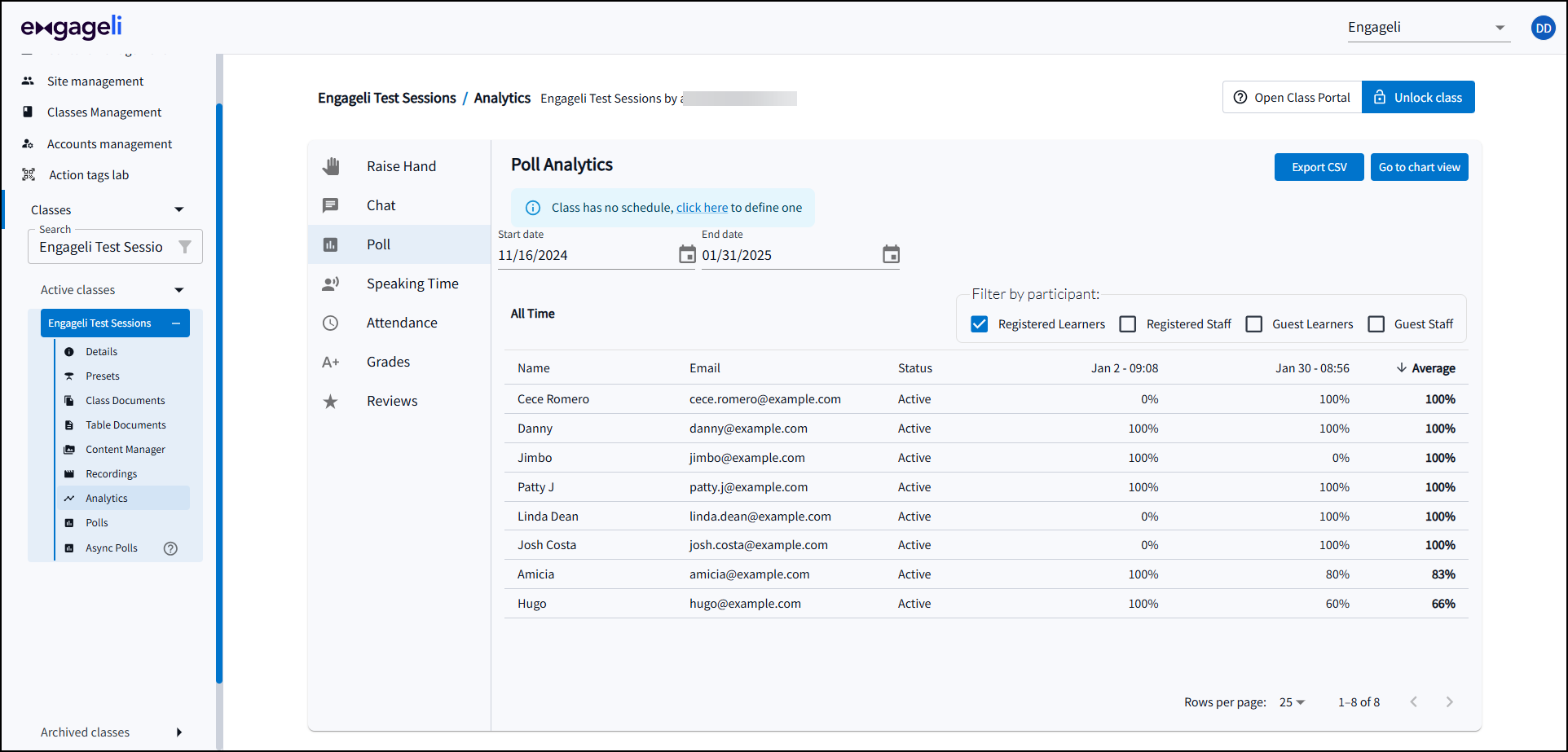Viewport: 1568px width, 752px height.
Task: Click the Attendance clock icon
Action: 330,323
